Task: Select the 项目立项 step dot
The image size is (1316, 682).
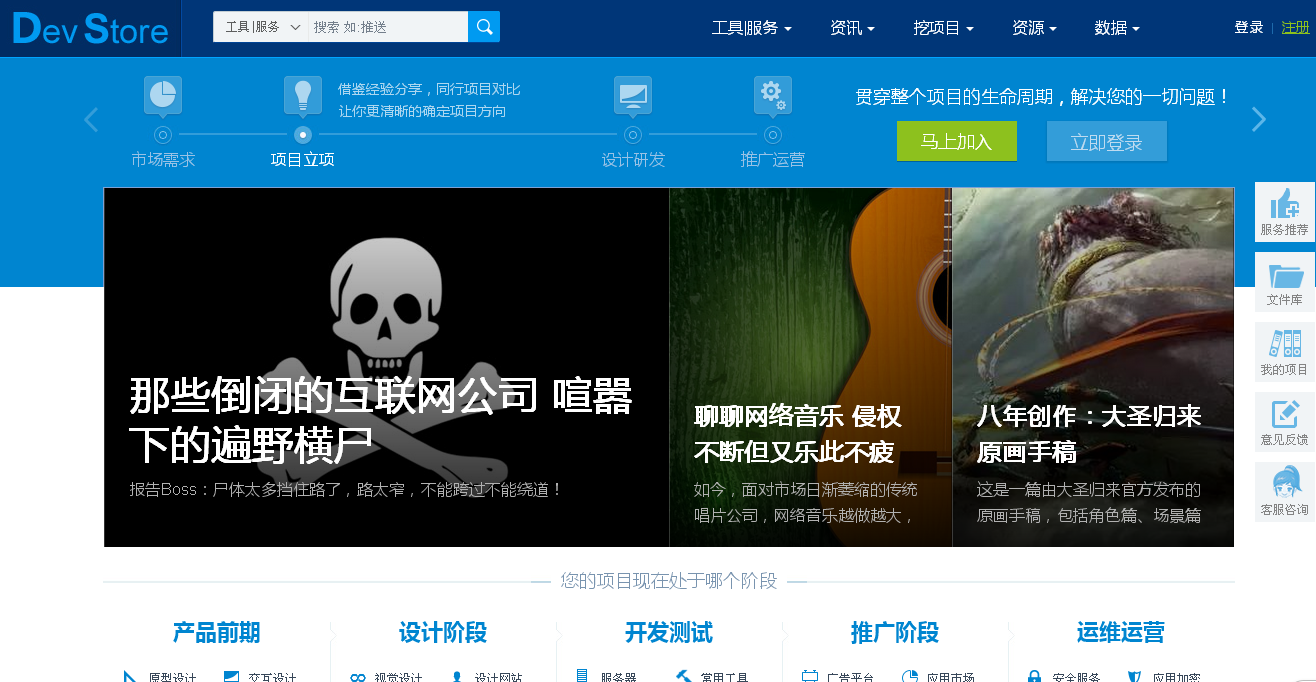Action: [303, 134]
